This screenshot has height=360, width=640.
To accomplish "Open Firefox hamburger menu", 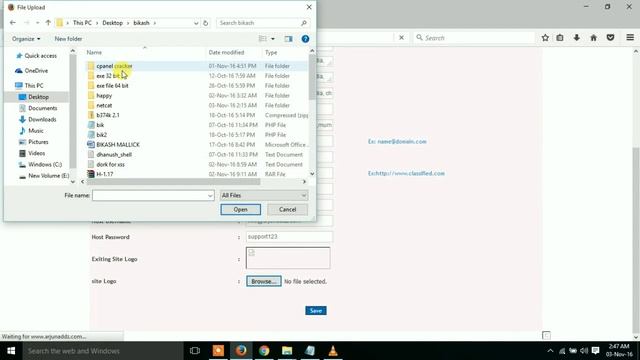I will (630, 38).
